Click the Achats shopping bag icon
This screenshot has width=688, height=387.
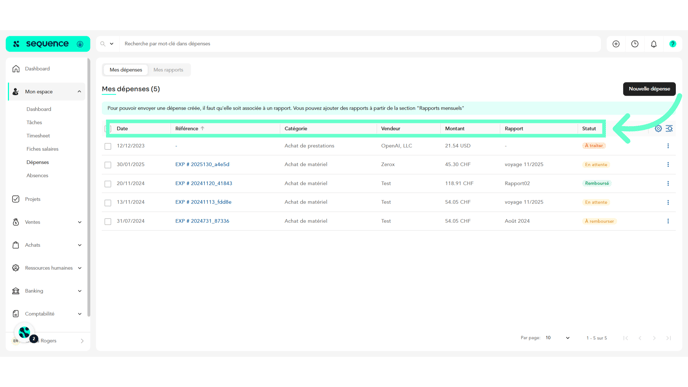point(16,245)
